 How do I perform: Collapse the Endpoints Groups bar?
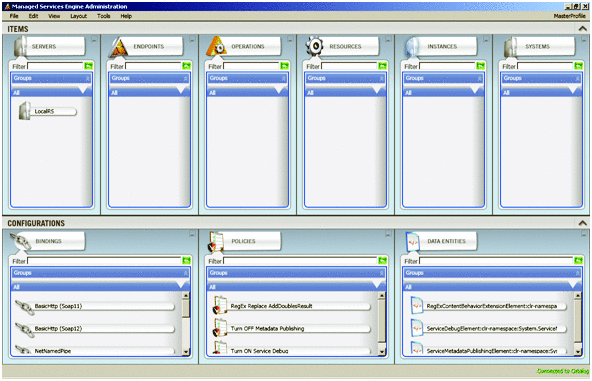click(185, 79)
